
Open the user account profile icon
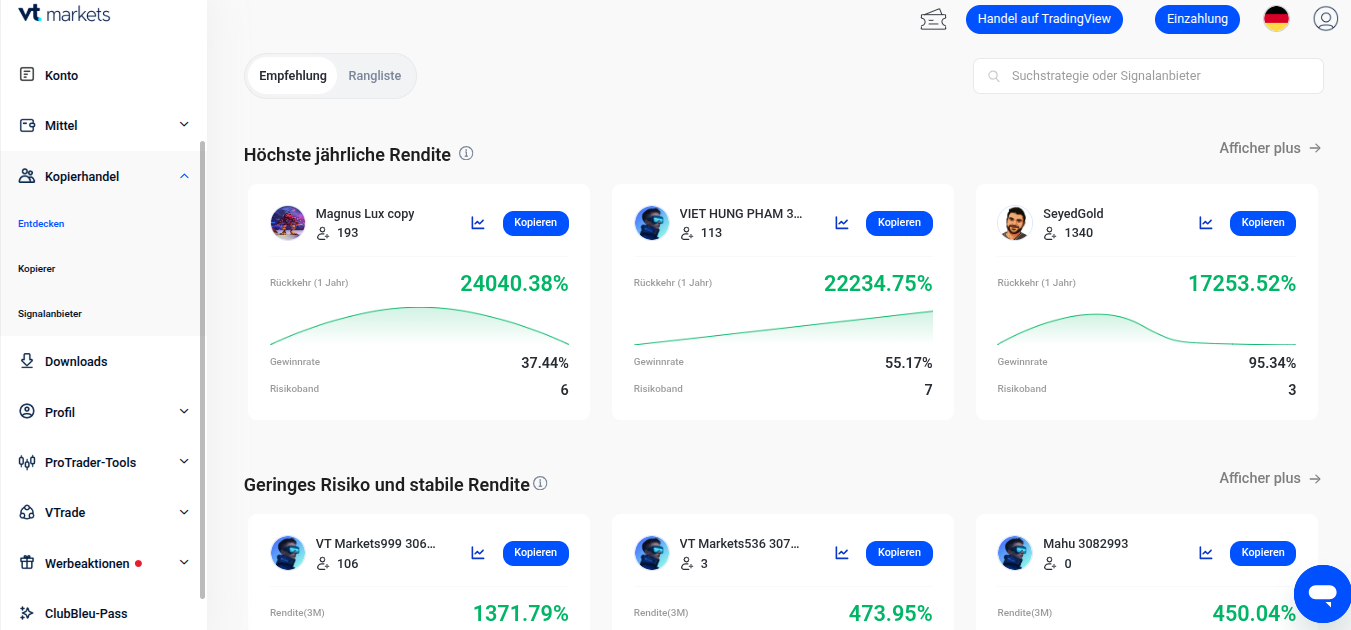click(x=1325, y=19)
